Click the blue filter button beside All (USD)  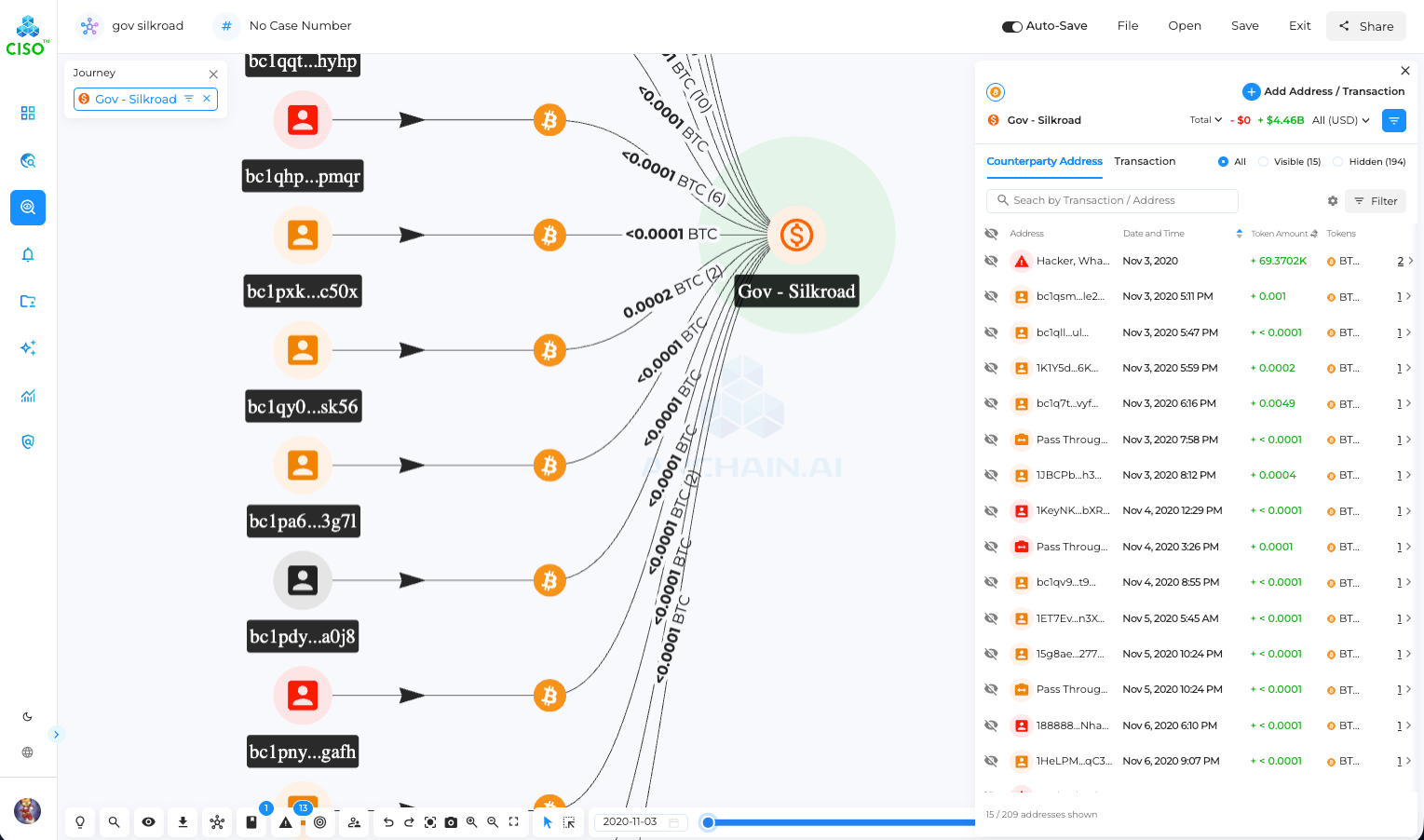click(x=1394, y=120)
